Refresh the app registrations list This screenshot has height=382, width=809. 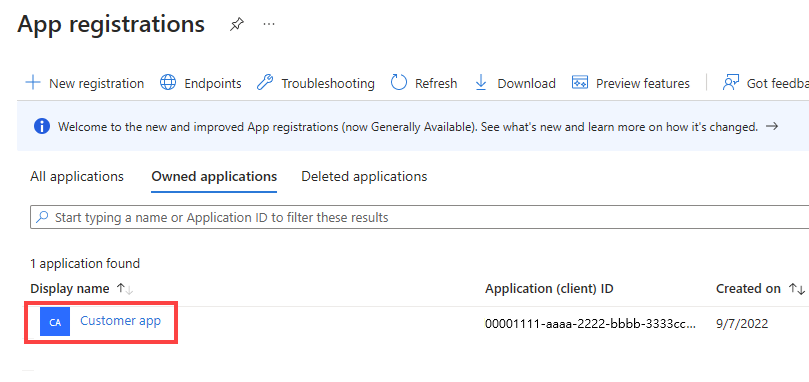point(436,84)
